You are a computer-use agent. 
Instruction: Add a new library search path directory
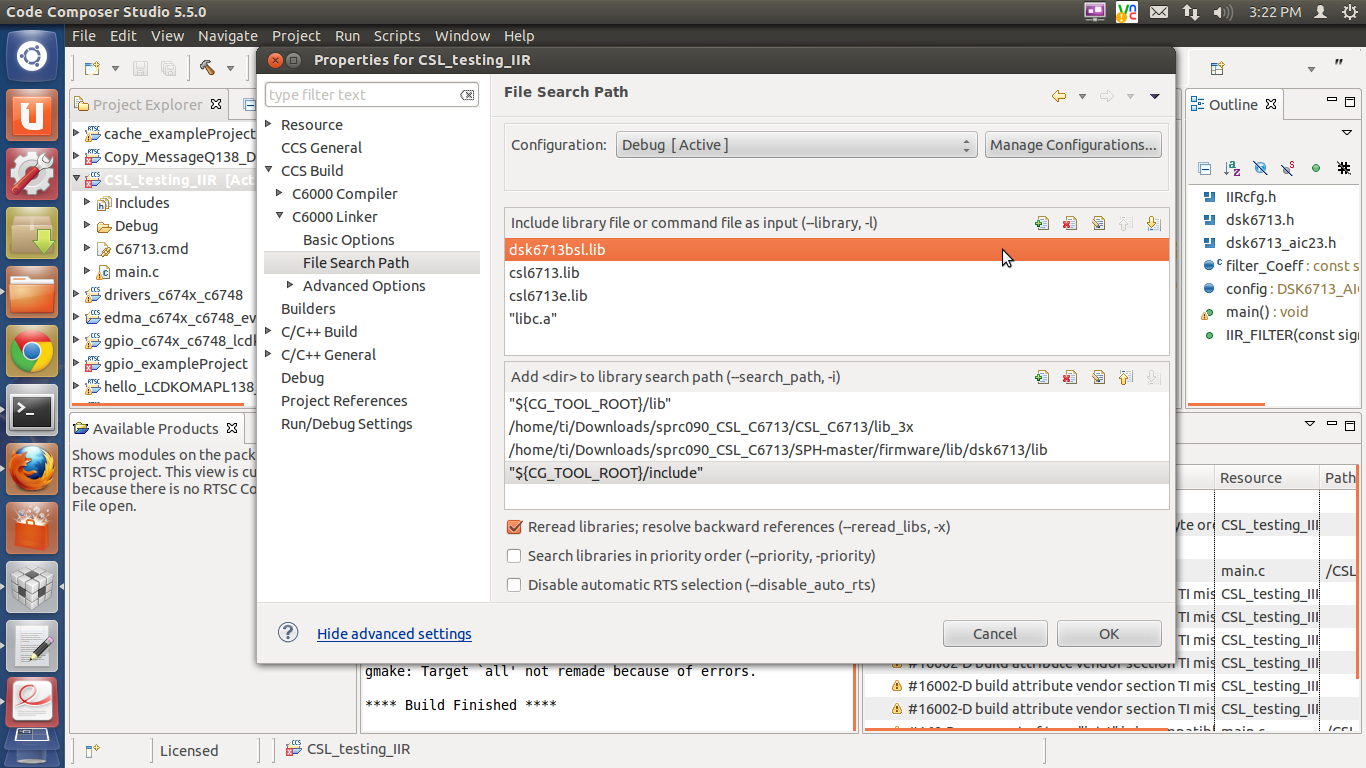pos(1042,377)
